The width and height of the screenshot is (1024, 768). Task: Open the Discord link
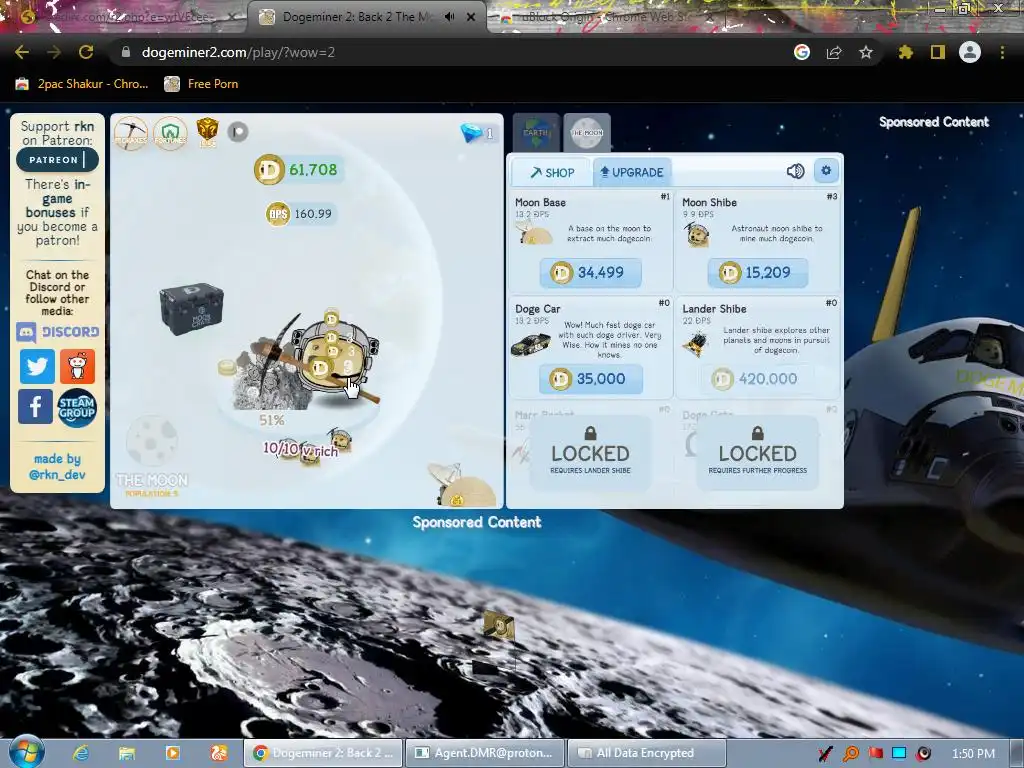(57, 332)
